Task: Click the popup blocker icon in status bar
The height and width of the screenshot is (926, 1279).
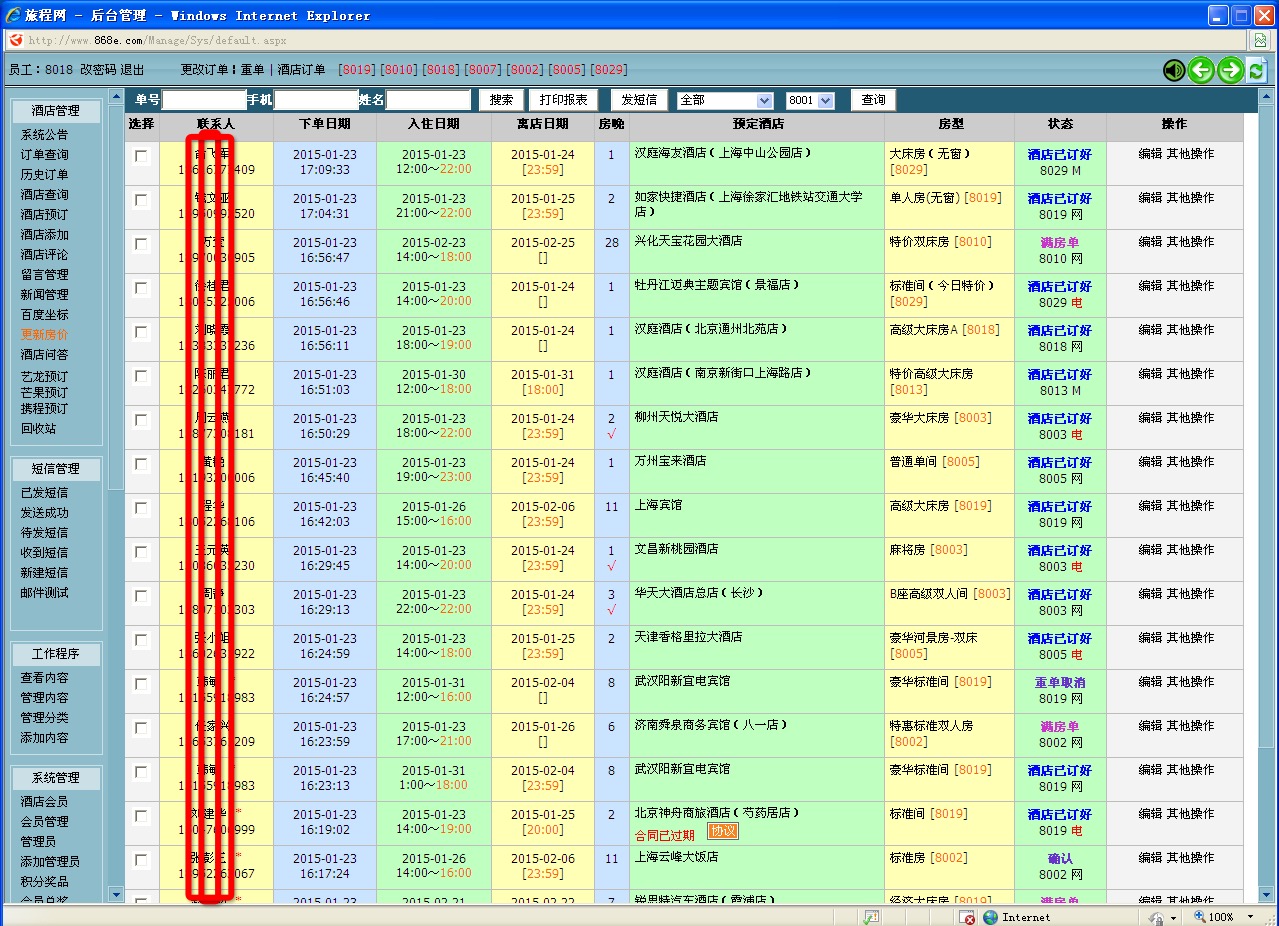Action: (967, 917)
